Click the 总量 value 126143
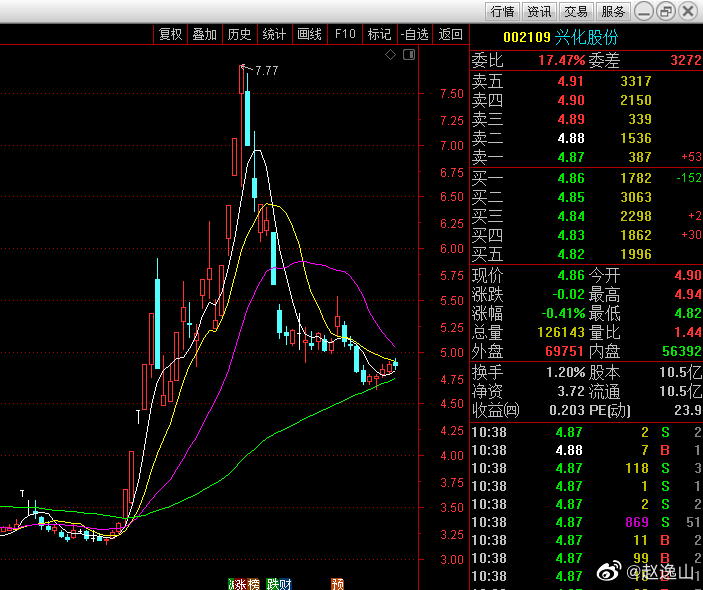This screenshot has height=590, width=703. (561, 332)
